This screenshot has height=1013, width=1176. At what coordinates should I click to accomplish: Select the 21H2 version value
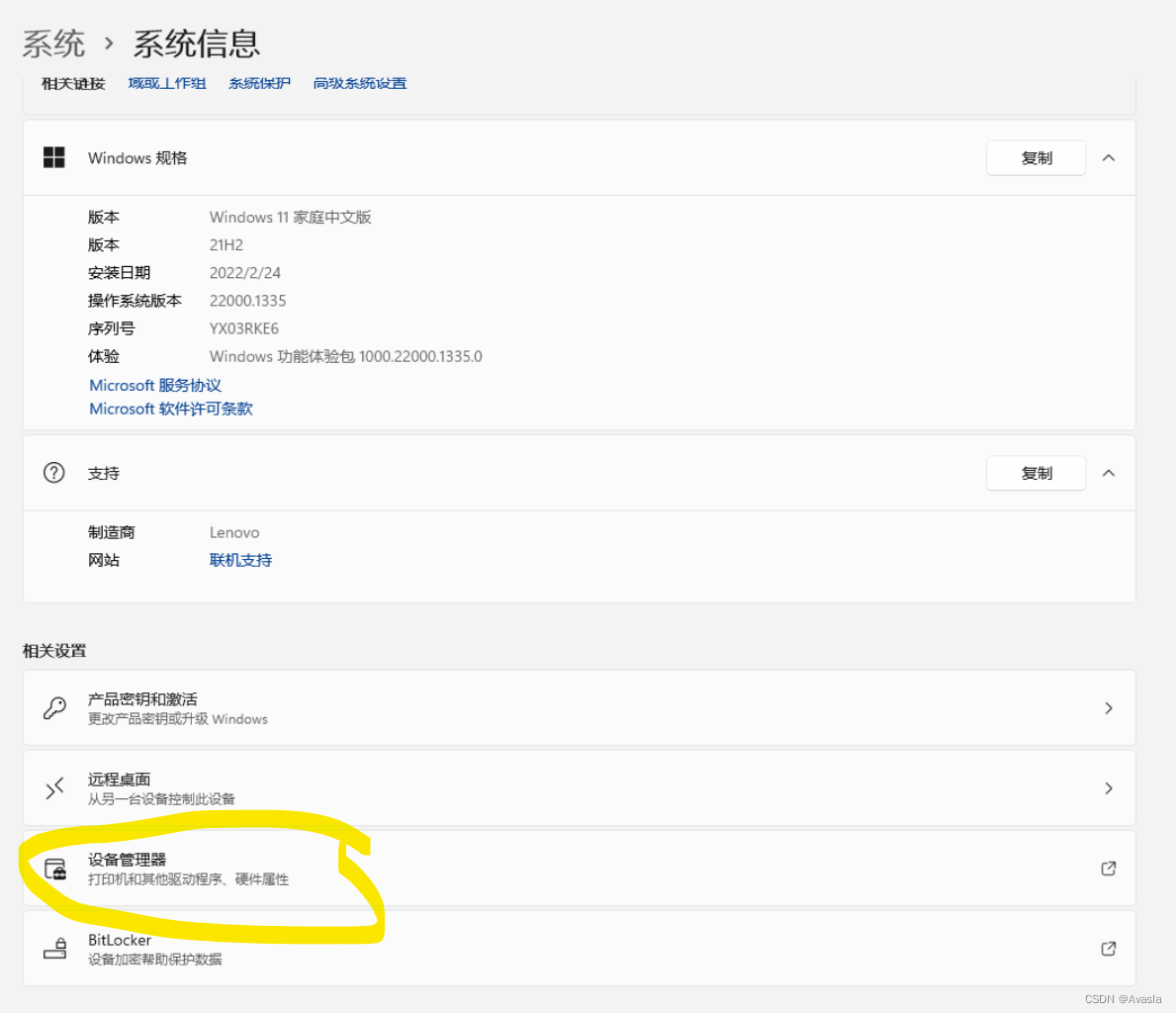(226, 244)
